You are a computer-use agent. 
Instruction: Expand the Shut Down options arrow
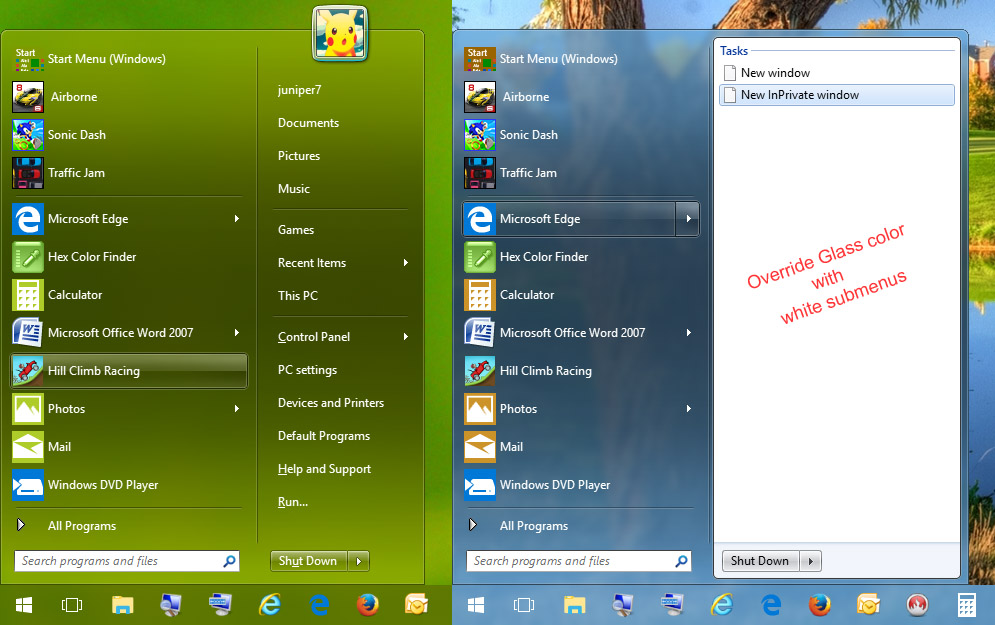[x=359, y=561]
